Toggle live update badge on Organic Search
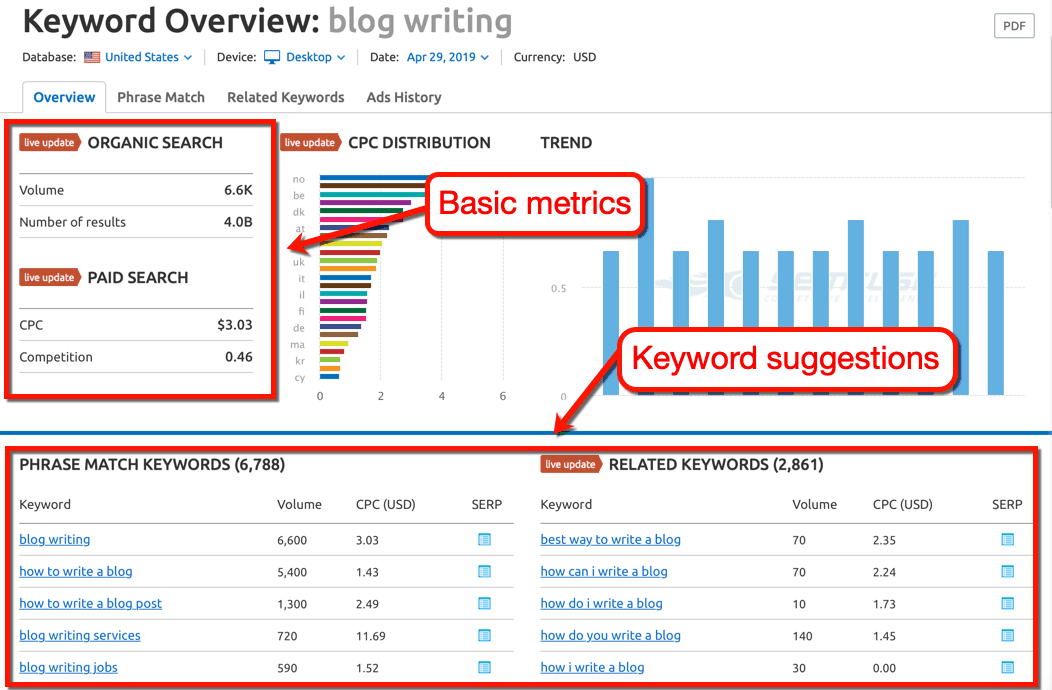 [x=49, y=142]
